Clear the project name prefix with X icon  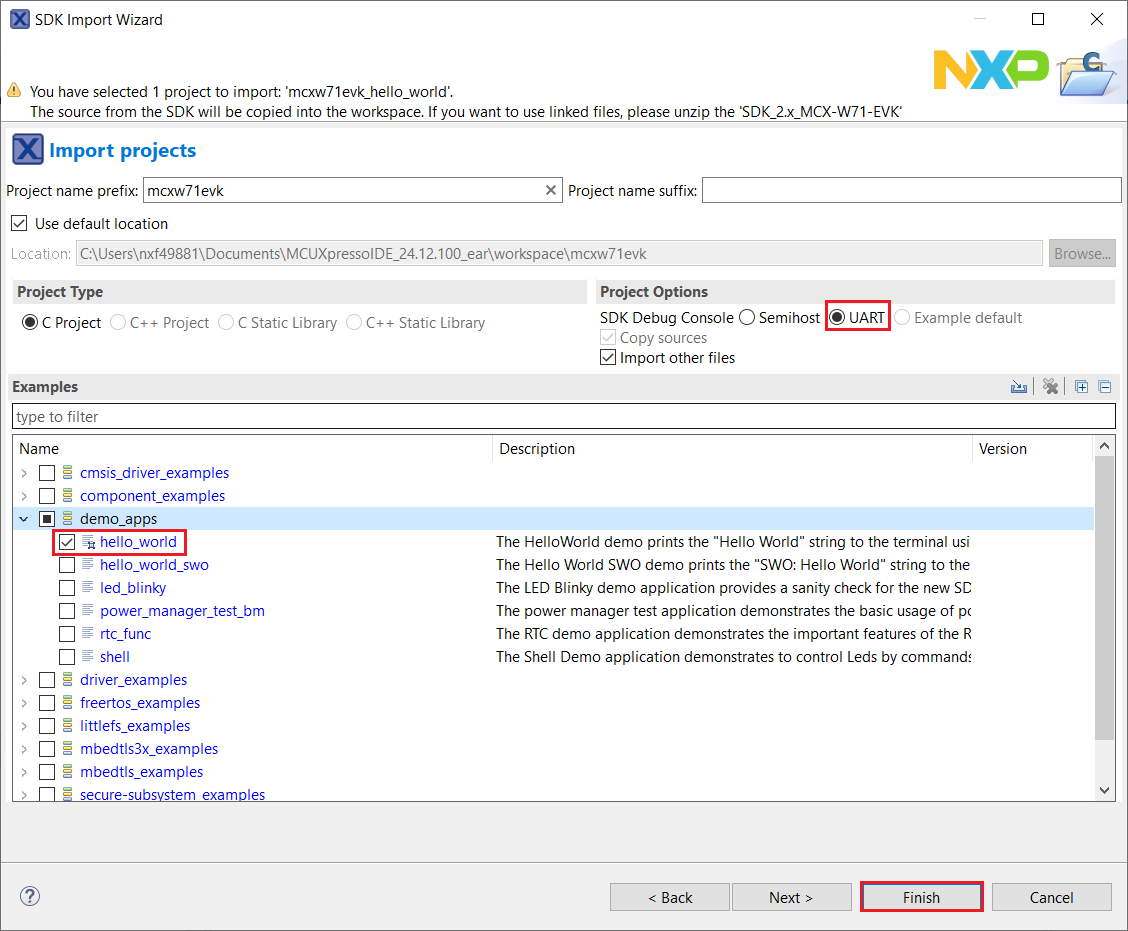pyautogui.click(x=550, y=190)
